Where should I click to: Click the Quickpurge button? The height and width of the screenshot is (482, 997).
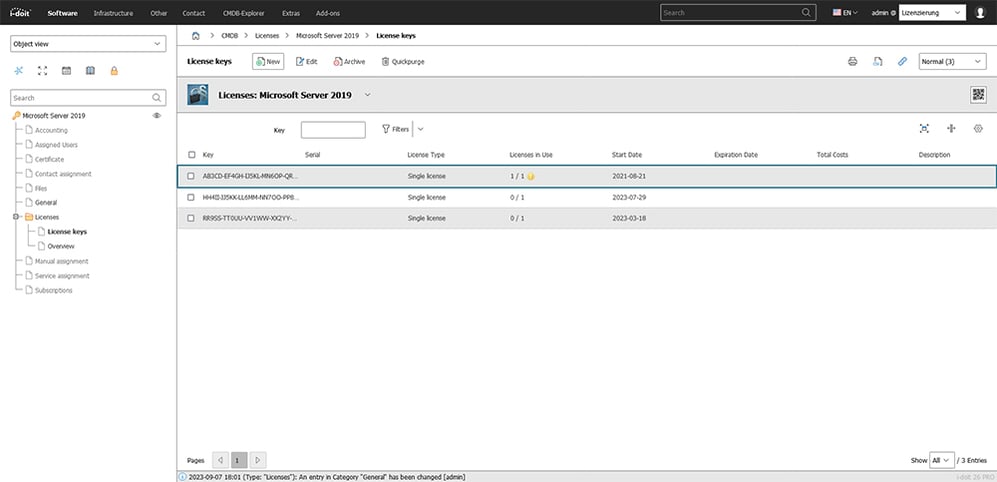pos(403,62)
